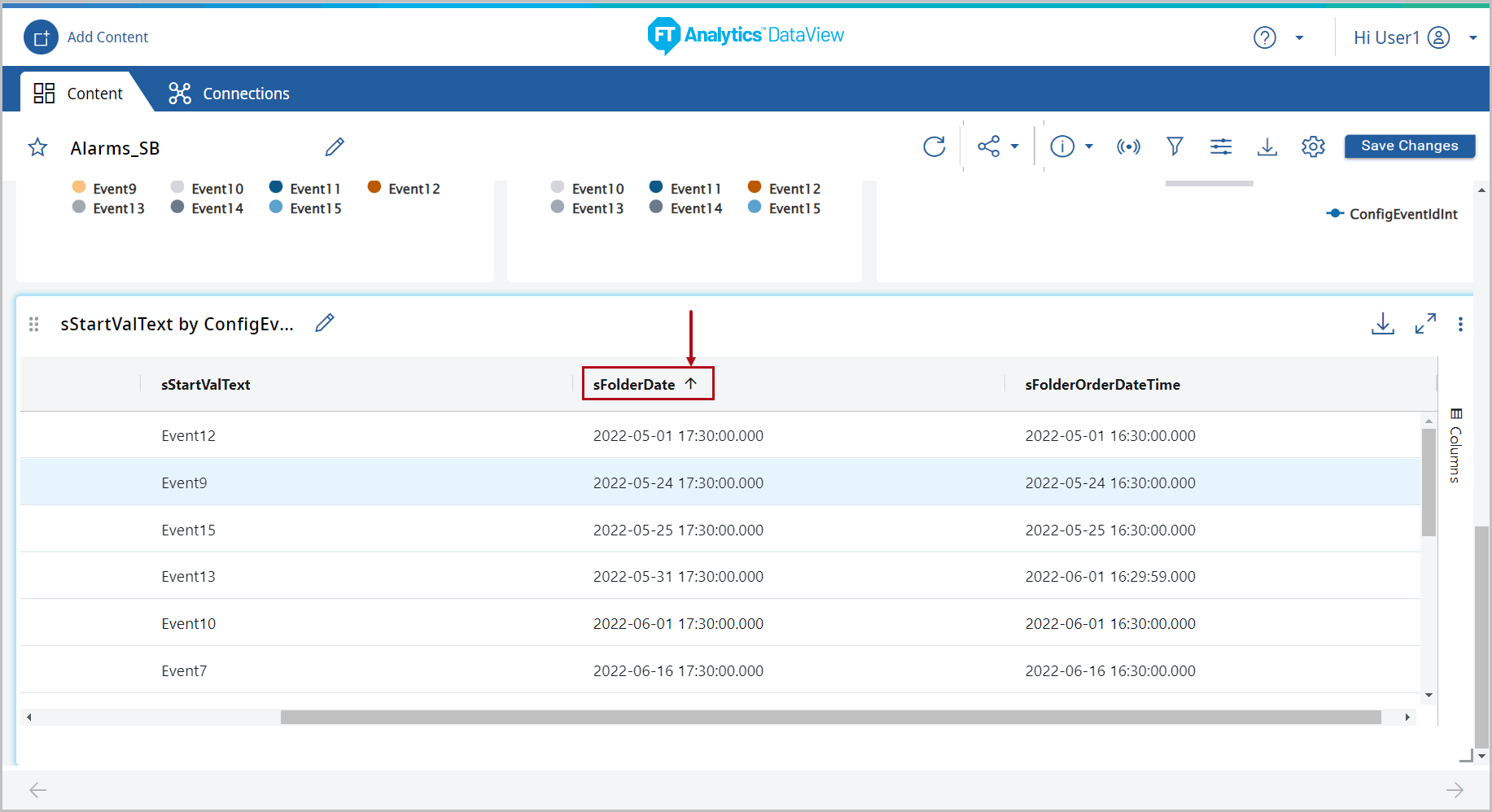The image size is (1492, 812).
Task: Favorite Alarms_SB with the star icon
Action: pos(37,147)
